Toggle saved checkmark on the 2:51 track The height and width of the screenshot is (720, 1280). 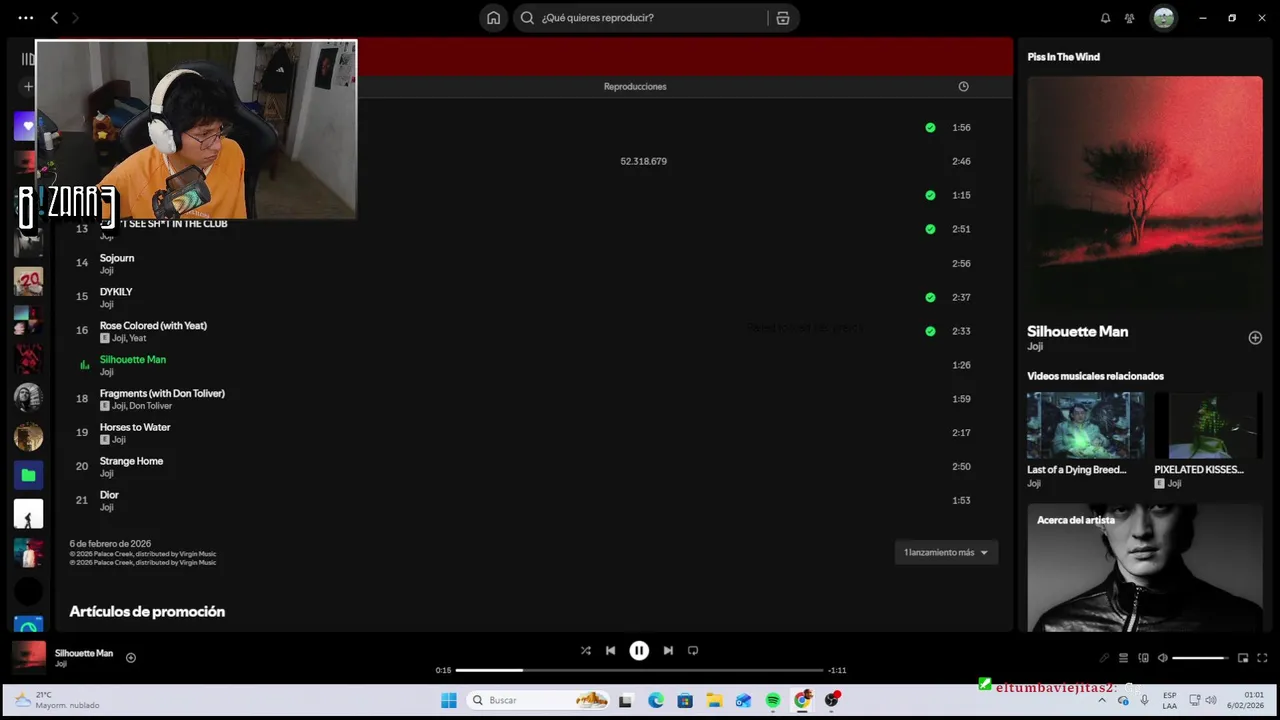(930, 229)
